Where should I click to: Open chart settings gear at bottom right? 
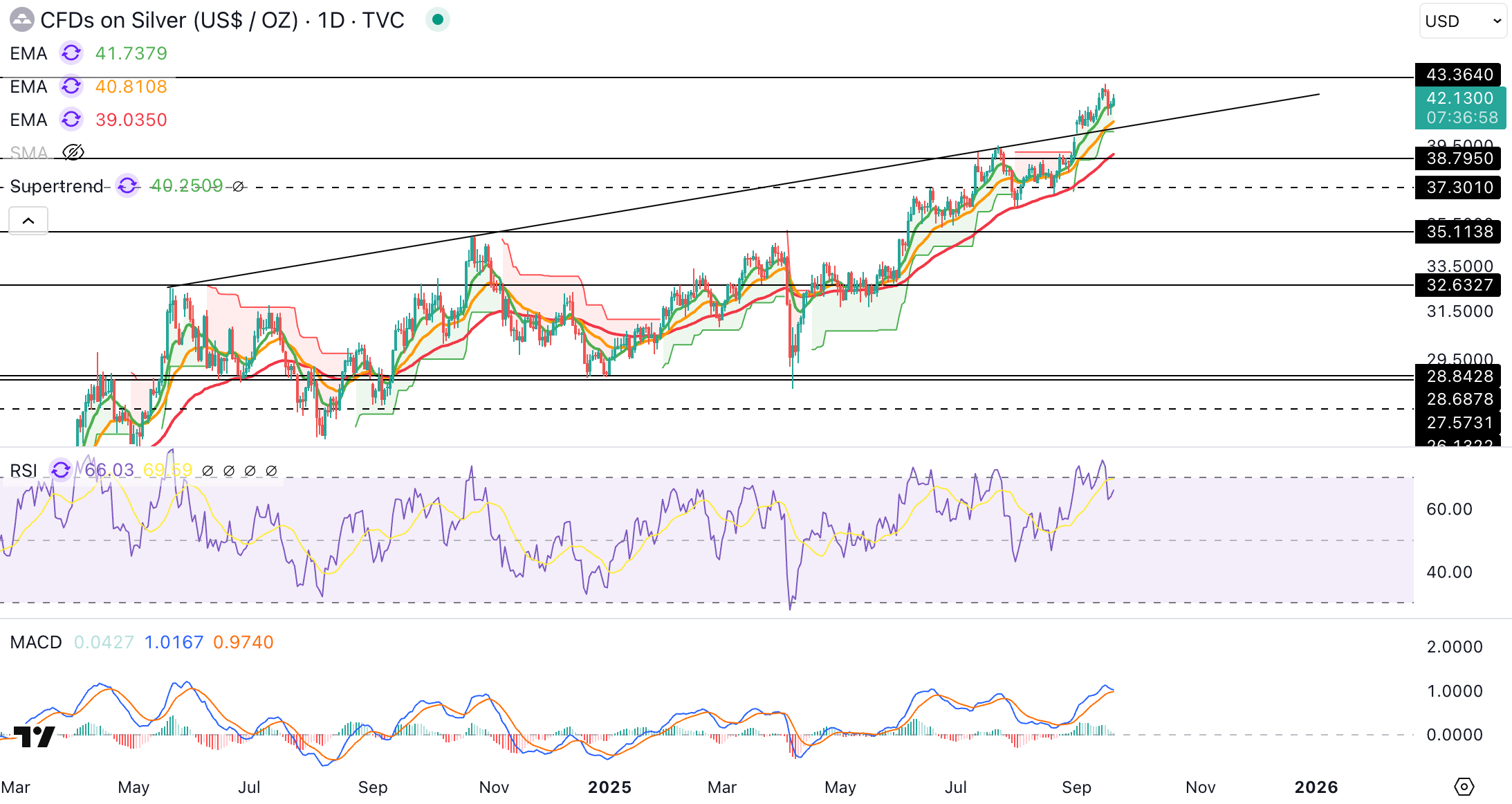(1464, 787)
